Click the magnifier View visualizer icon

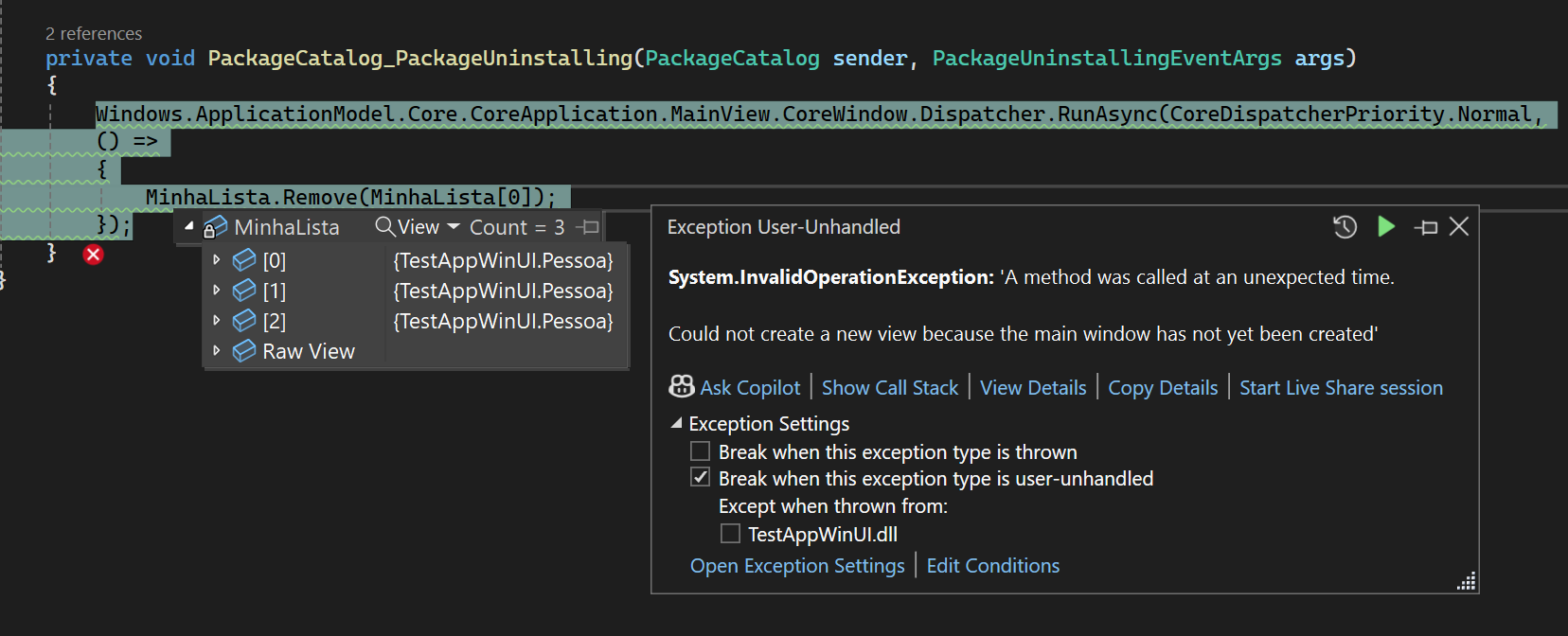pos(385,227)
